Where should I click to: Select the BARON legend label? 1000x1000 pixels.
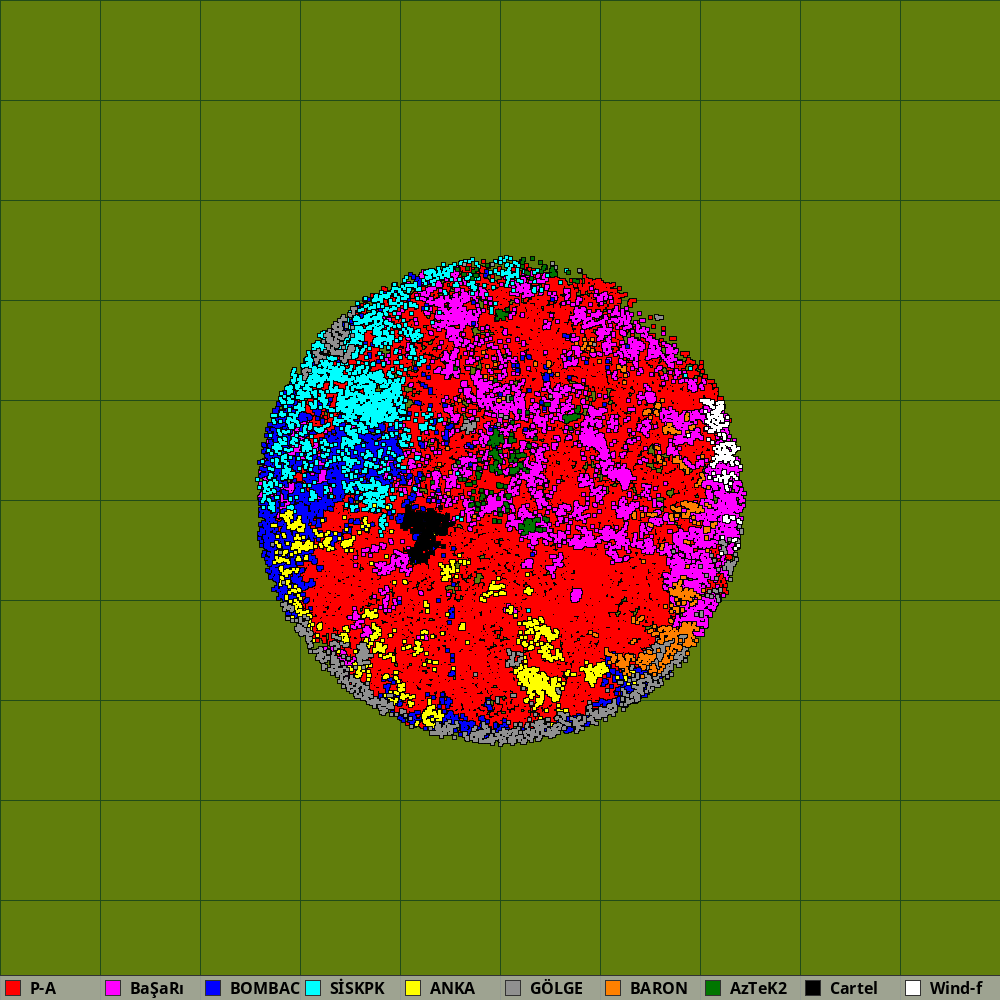pos(659,988)
